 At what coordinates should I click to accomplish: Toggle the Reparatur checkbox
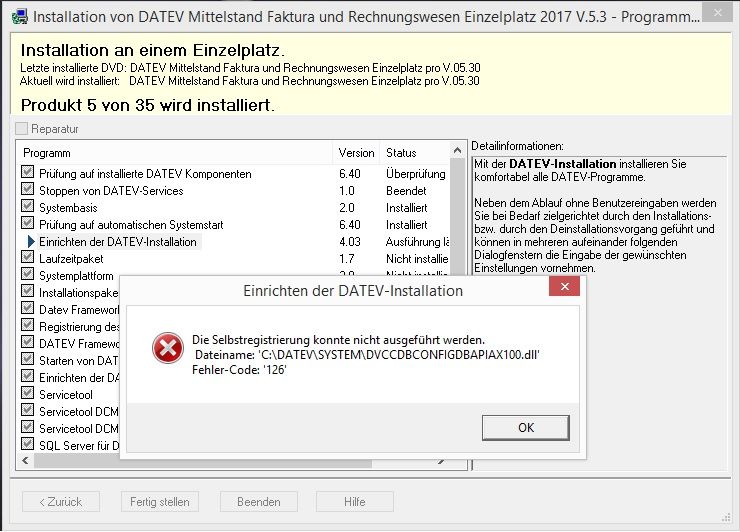(22, 129)
